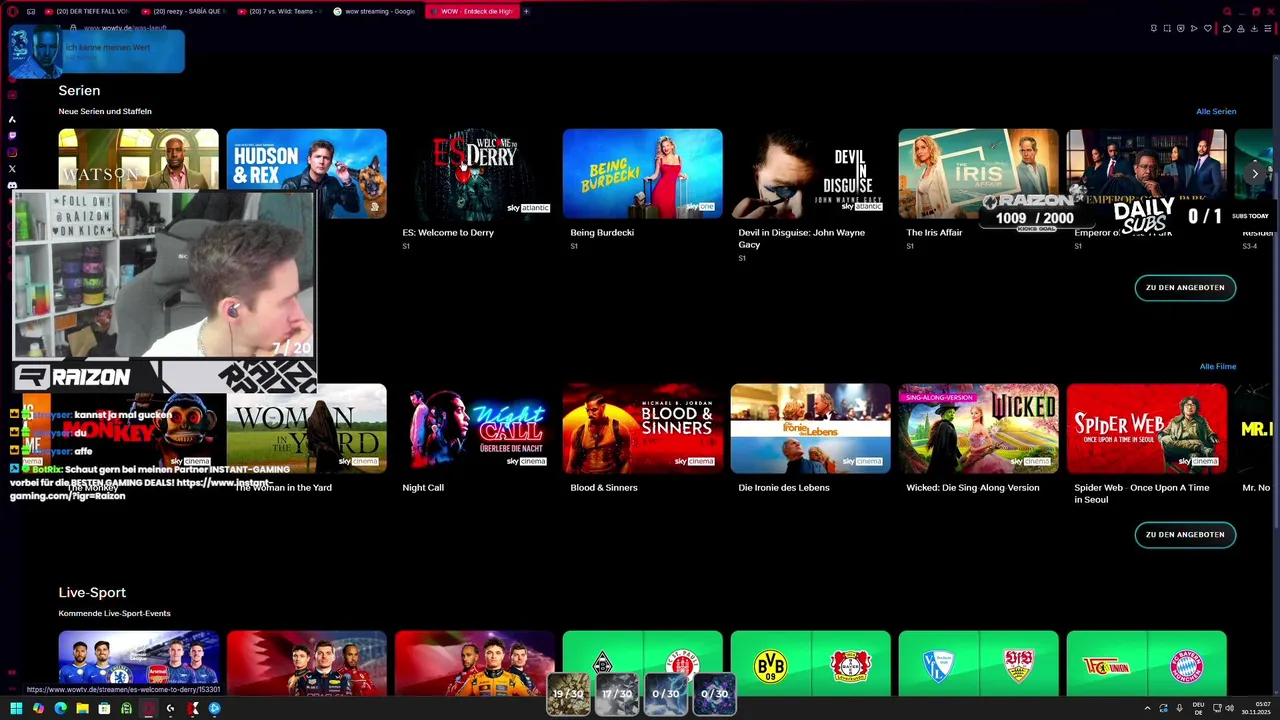This screenshot has height=720, width=1280.
Task: Open the Hudson & Rex series thumbnail
Action: coord(306,173)
